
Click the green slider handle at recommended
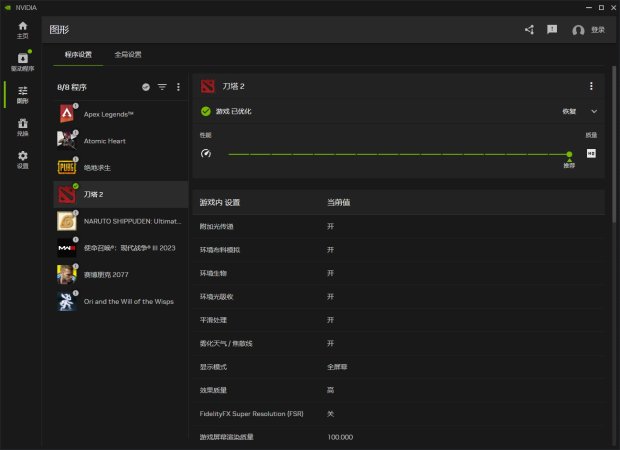pos(569,154)
